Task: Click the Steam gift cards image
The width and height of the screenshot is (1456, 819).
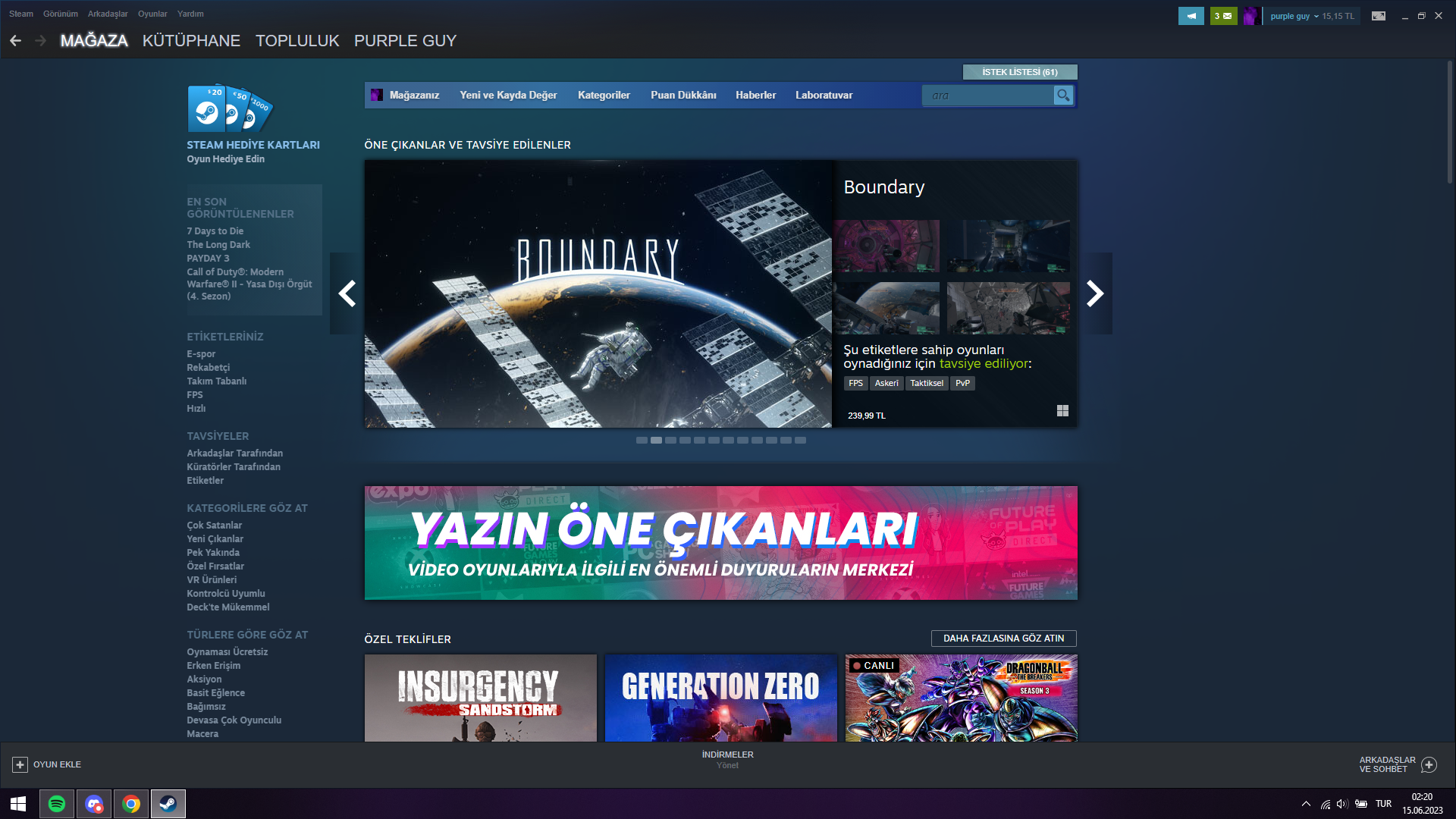Action: pos(230,108)
